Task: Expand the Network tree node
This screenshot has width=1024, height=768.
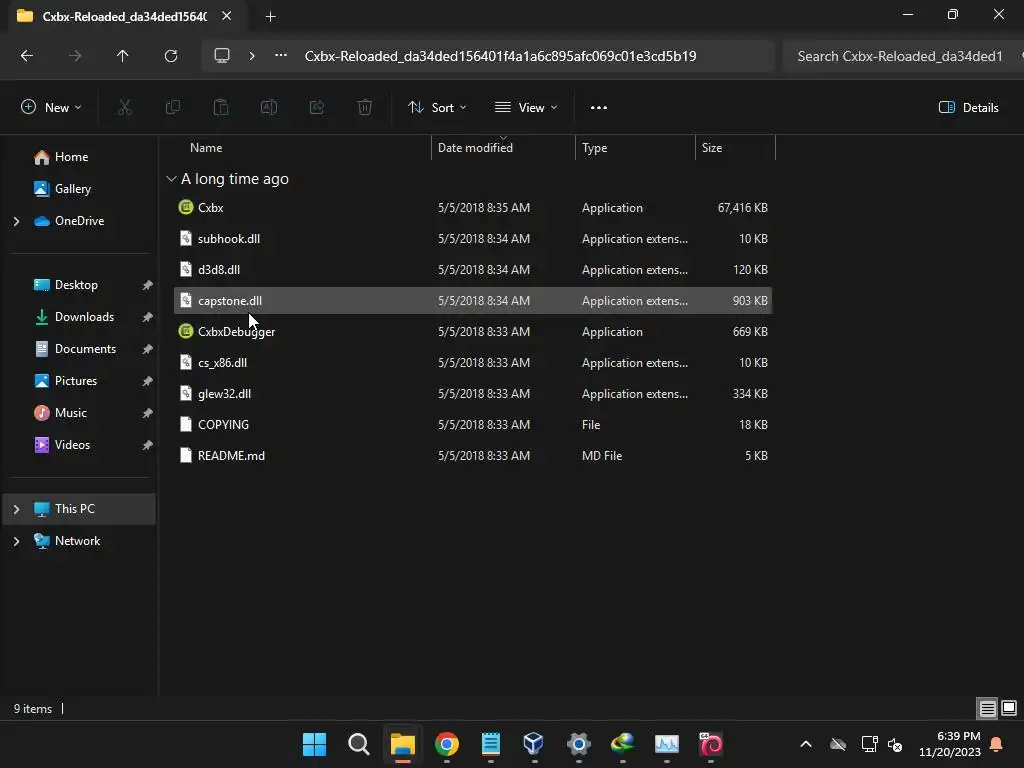Action: [16, 541]
